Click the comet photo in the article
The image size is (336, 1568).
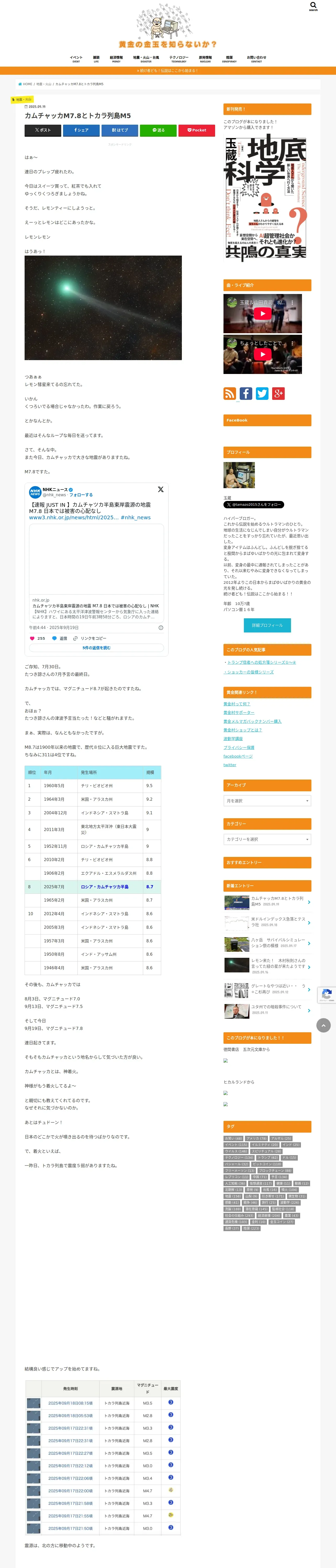coord(103,307)
